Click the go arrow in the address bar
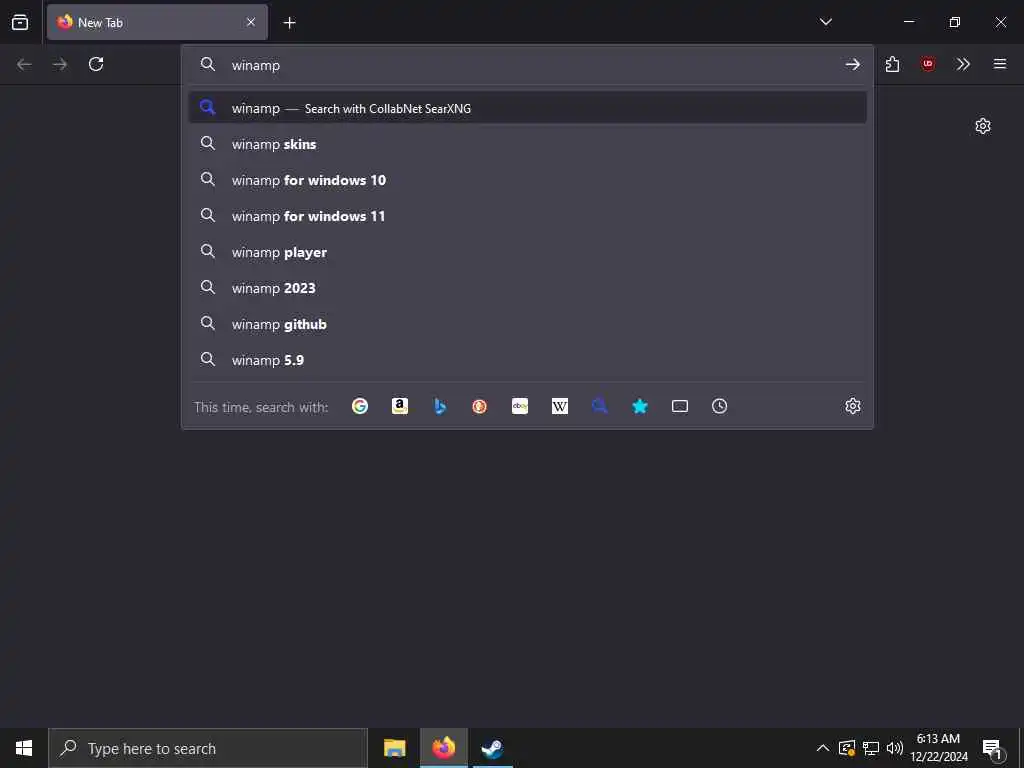 [x=852, y=64]
